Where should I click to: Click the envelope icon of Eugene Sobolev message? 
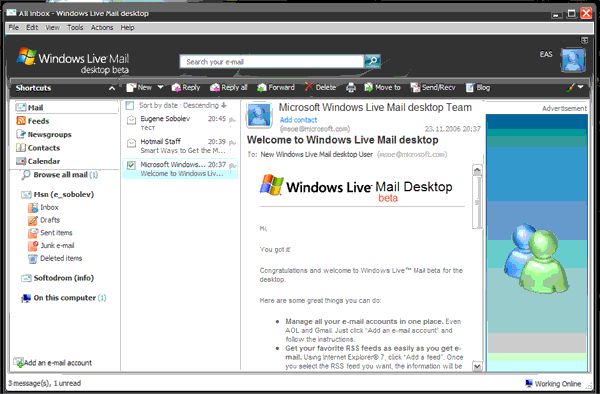tap(131, 120)
